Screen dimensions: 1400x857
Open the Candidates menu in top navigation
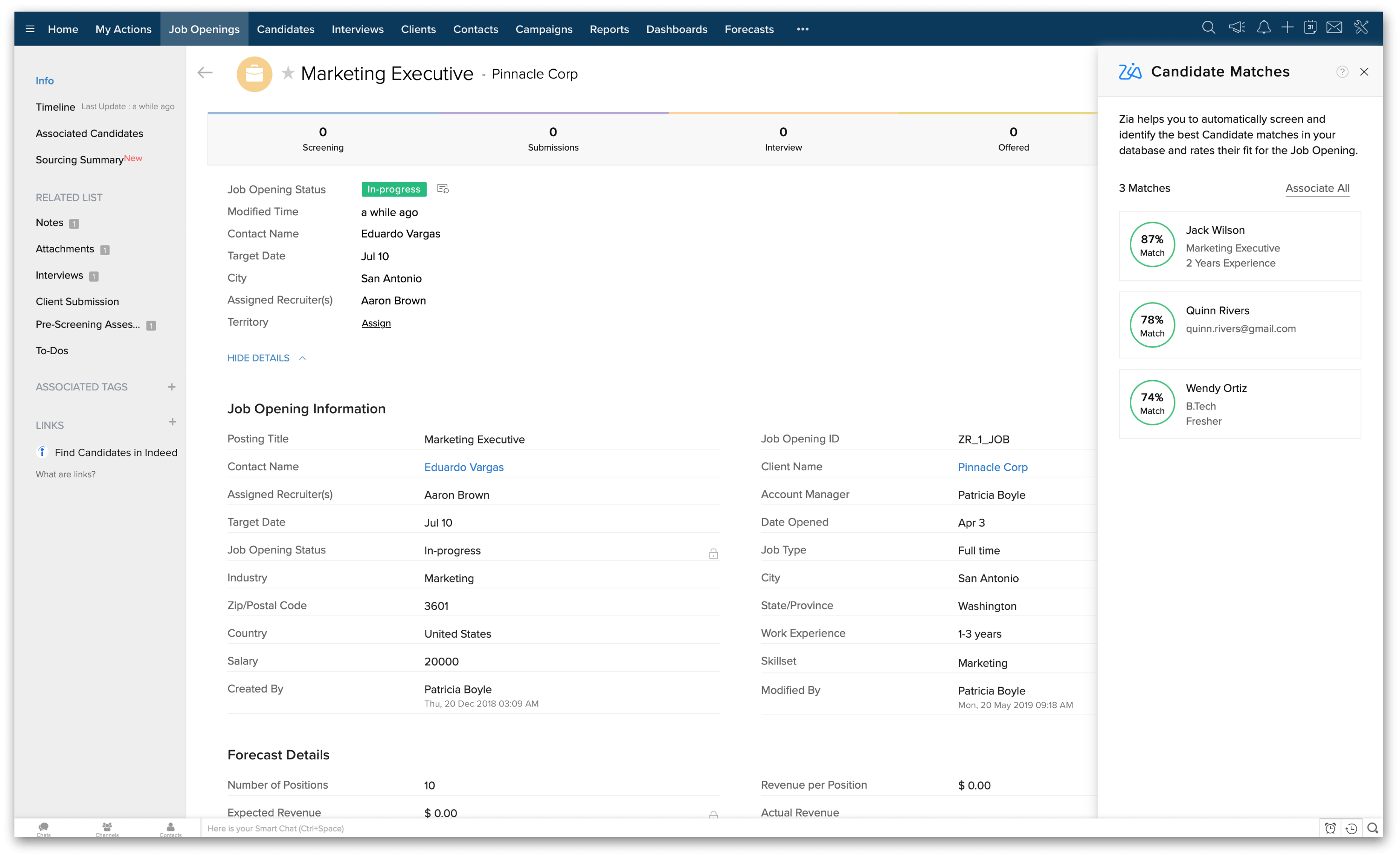pyautogui.click(x=285, y=29)
